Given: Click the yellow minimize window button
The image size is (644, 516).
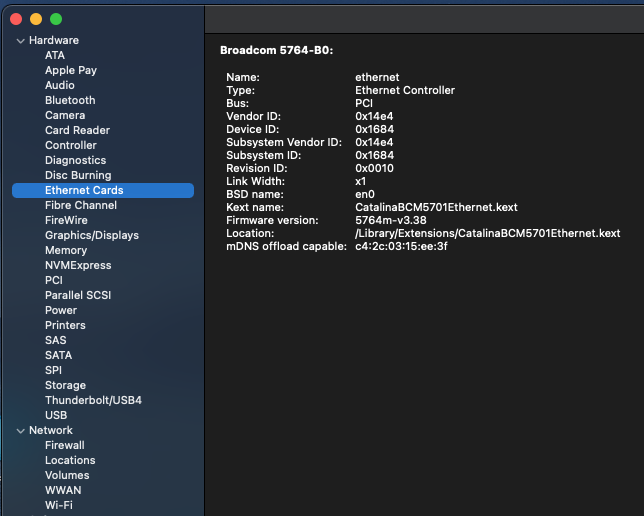Looking at the screenshot, I should coord(36,19).
